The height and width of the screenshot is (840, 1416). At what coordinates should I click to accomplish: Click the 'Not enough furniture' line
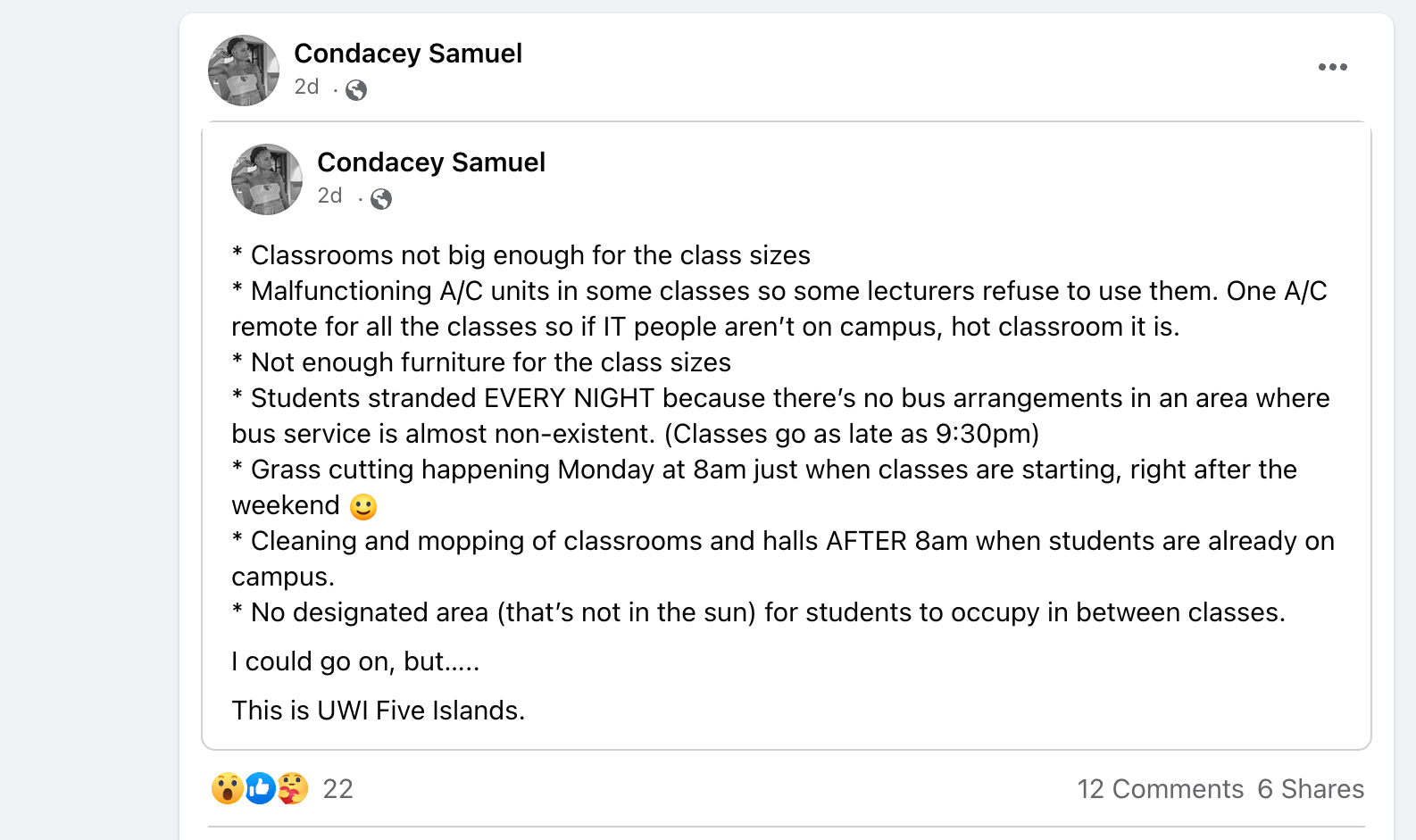click(x=490, y=363)
